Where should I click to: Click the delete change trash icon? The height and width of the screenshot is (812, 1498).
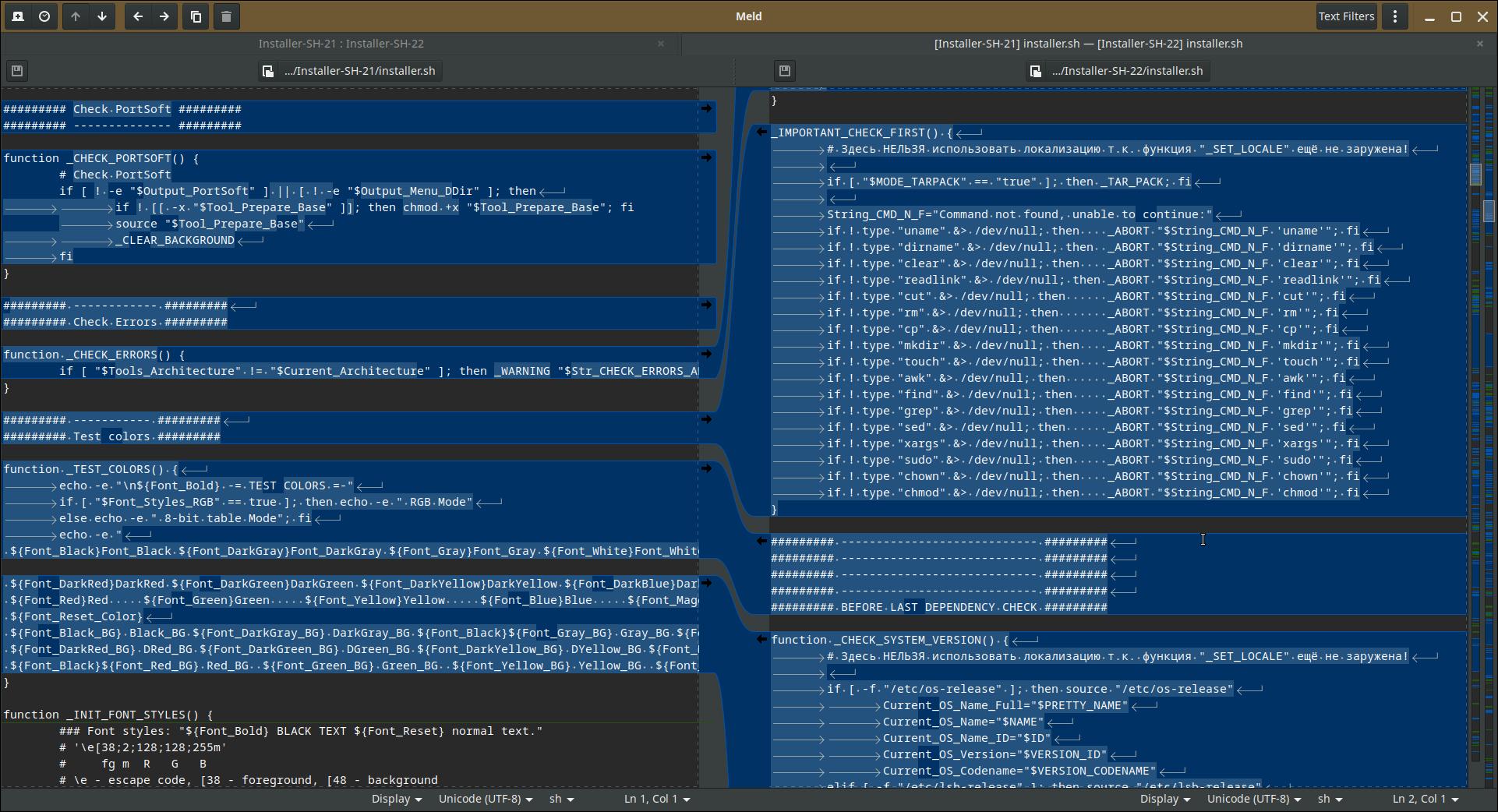point(227,16)
